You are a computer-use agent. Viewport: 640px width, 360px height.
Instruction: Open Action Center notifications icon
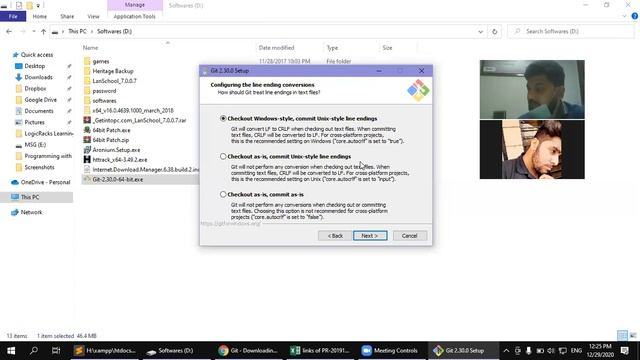click(625, 351)
